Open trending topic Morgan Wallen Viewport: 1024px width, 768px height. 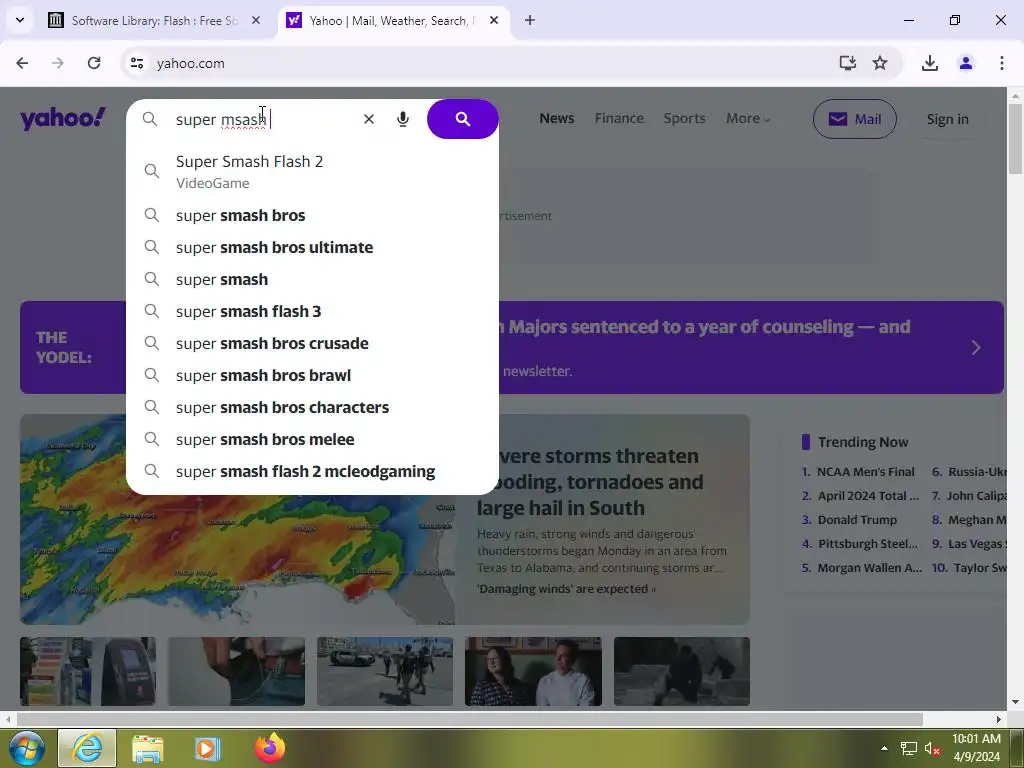(869, 568)
